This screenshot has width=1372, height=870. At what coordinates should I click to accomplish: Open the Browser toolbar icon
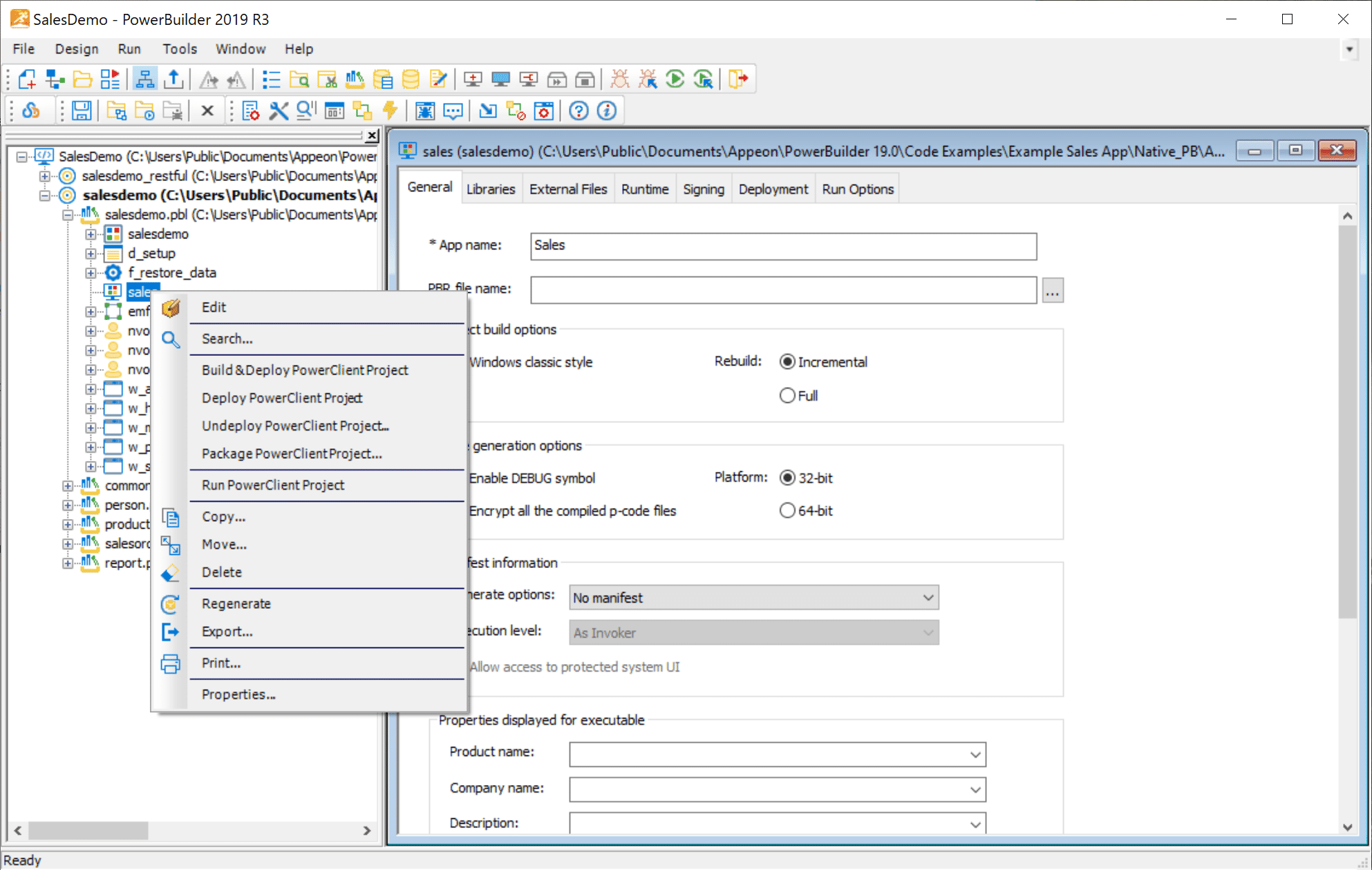299,79
